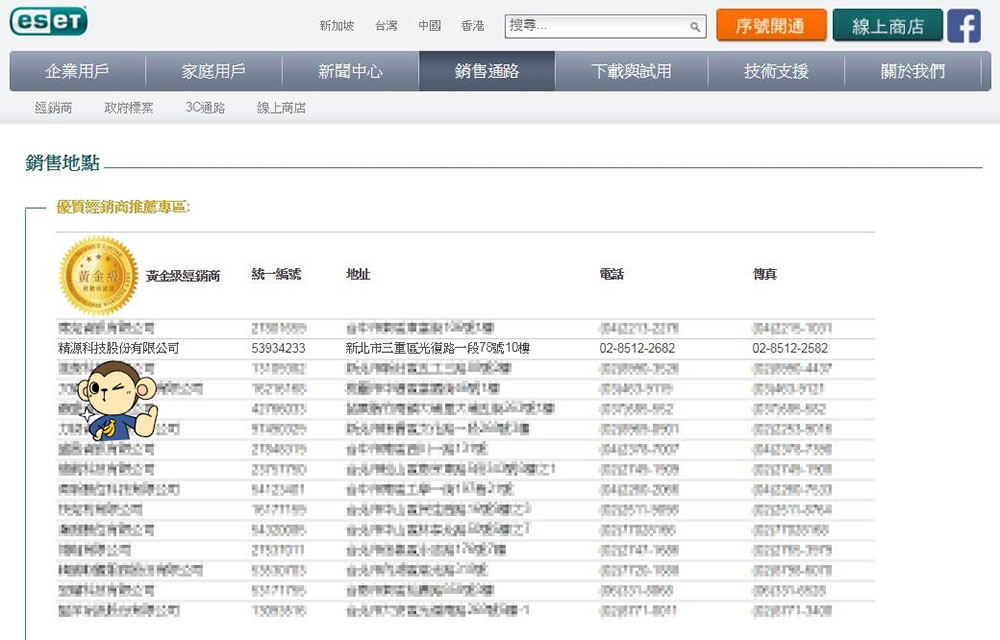Click the 傳真 column header
Screen dimensions: 1000x640
(x=765, y=274)
